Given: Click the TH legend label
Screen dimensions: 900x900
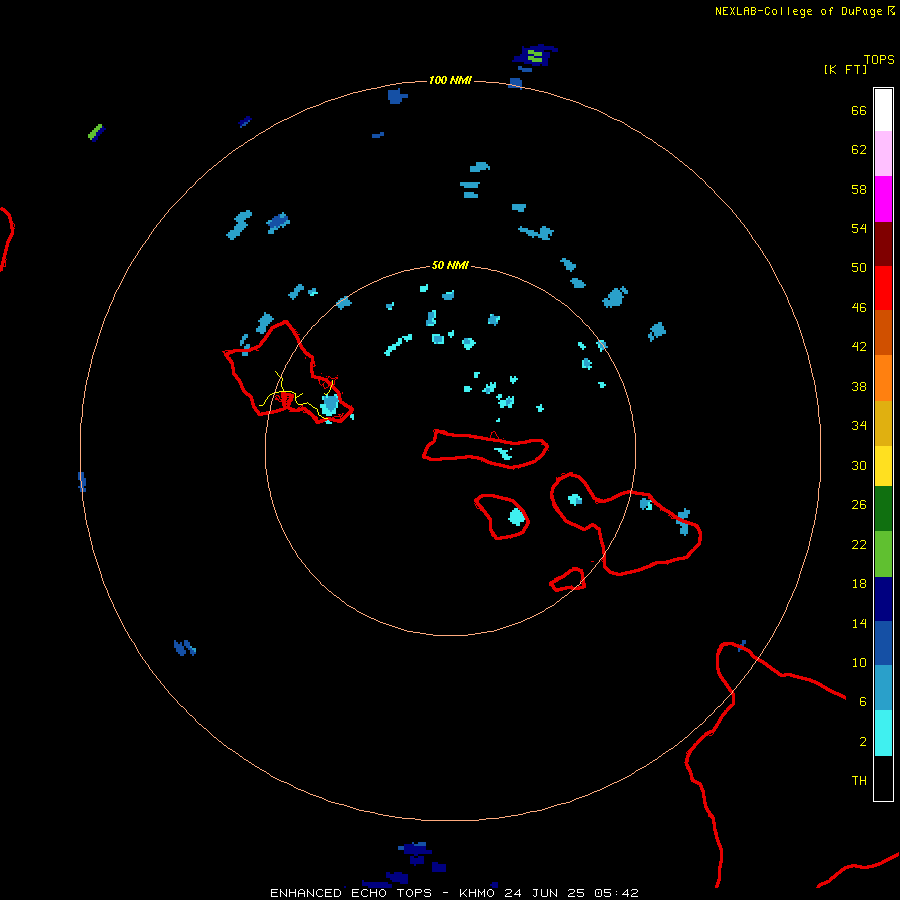Looking at the screenshot, I should coord(859,781).
